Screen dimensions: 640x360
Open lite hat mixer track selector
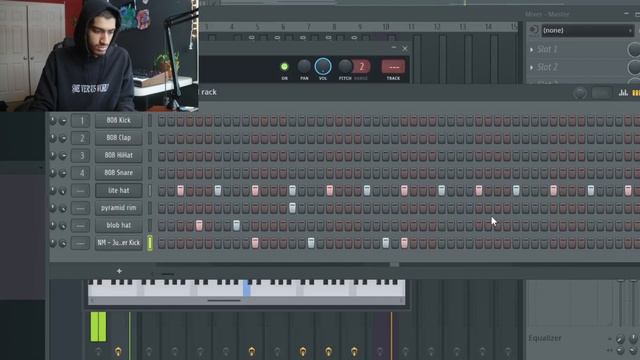[x=80, y=191]
